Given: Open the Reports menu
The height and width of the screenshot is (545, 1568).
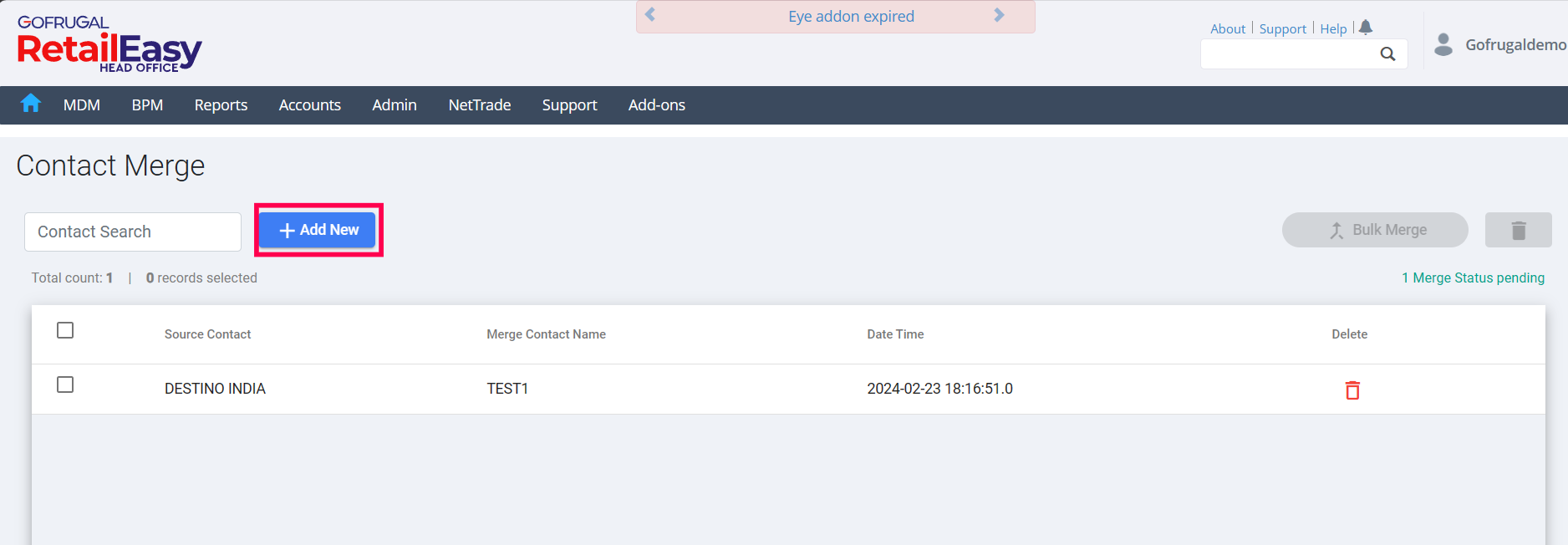Looking at the screenshot, I should point(221,105).
